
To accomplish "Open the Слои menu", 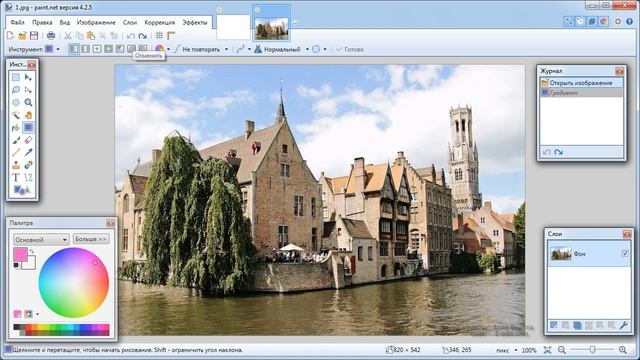I will click(x=130, y=22).
